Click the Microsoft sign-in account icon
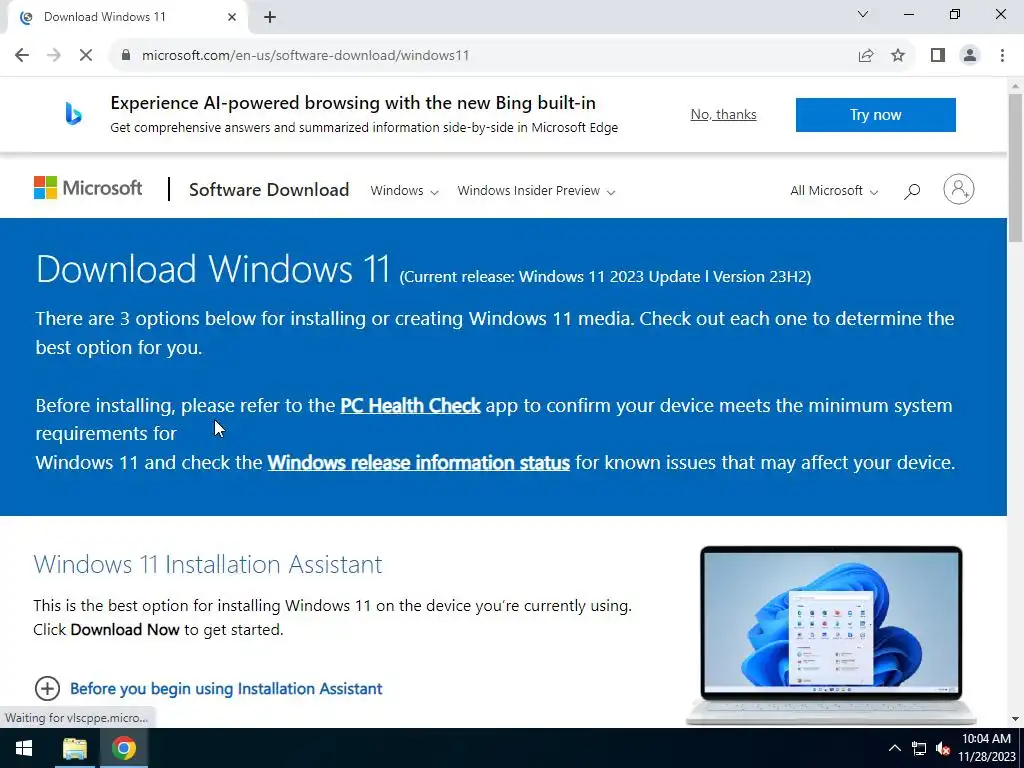 click(x=959, y=189)
